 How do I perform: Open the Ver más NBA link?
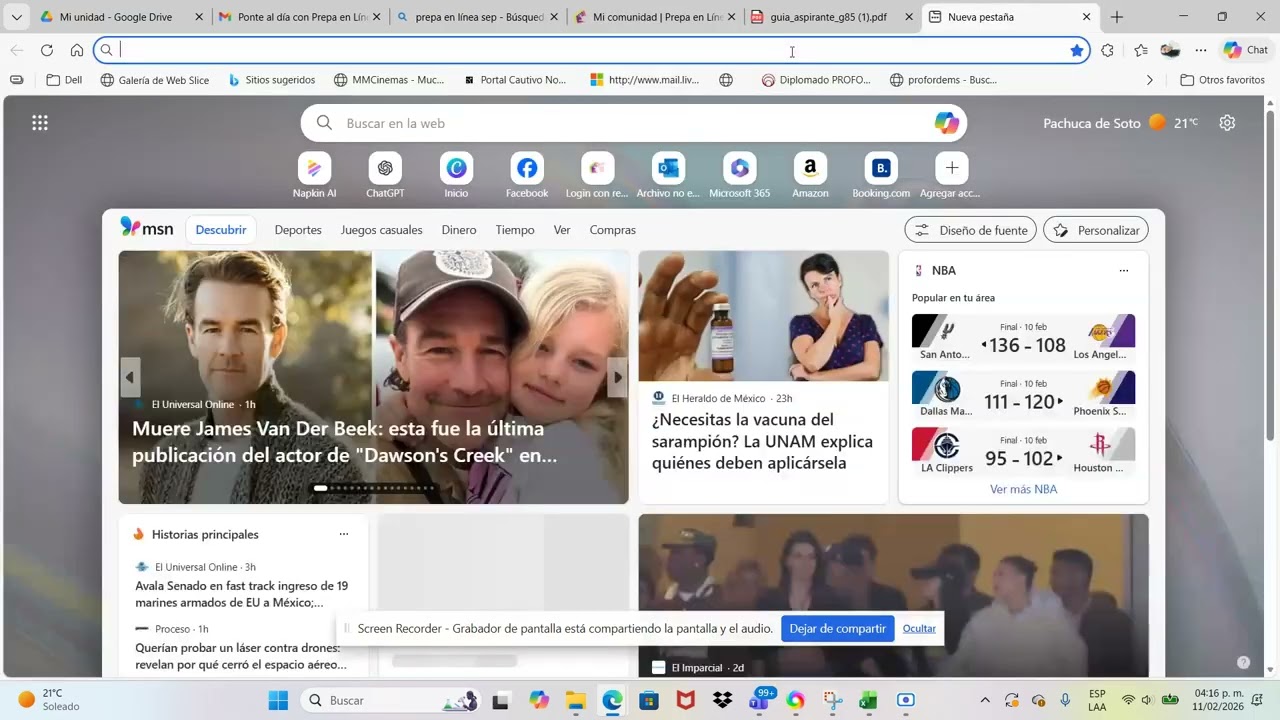[1023, 489]
